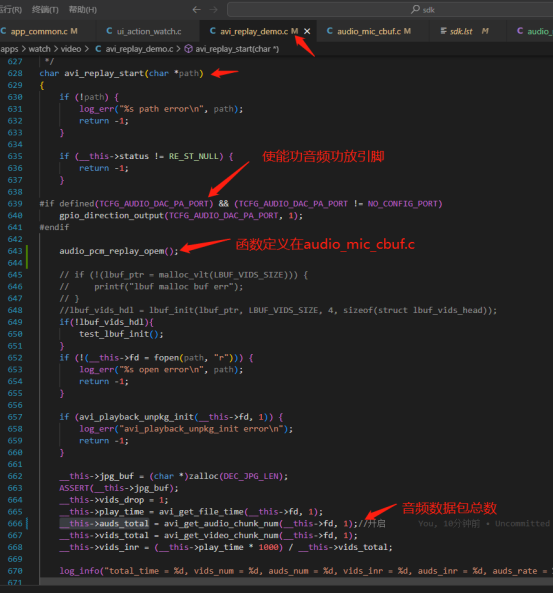Click the #endif directive on line 641
This screenshot has width=554, height=593.
(54, 227)
